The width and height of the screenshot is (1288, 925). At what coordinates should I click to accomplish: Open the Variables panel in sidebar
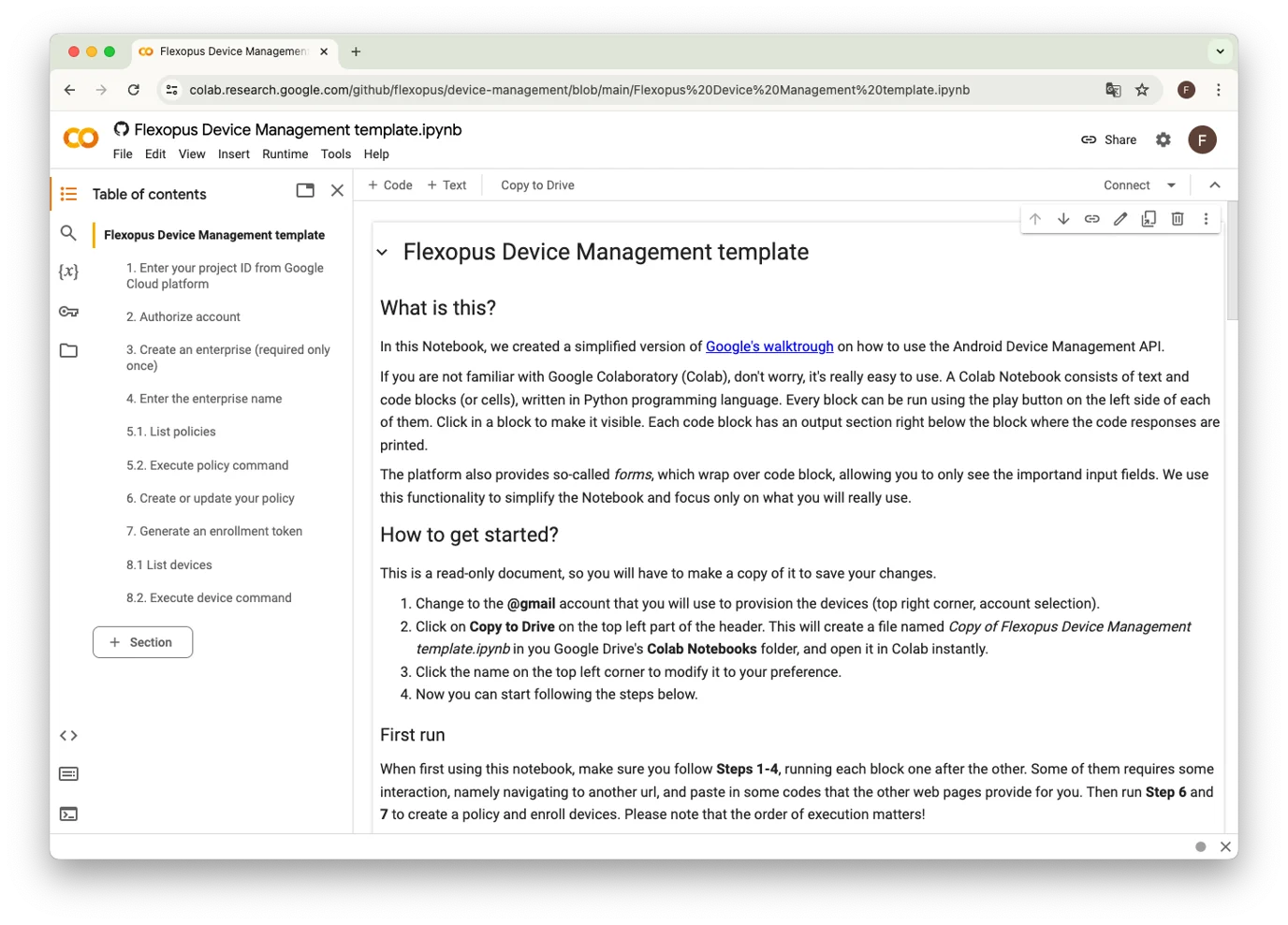68,272
